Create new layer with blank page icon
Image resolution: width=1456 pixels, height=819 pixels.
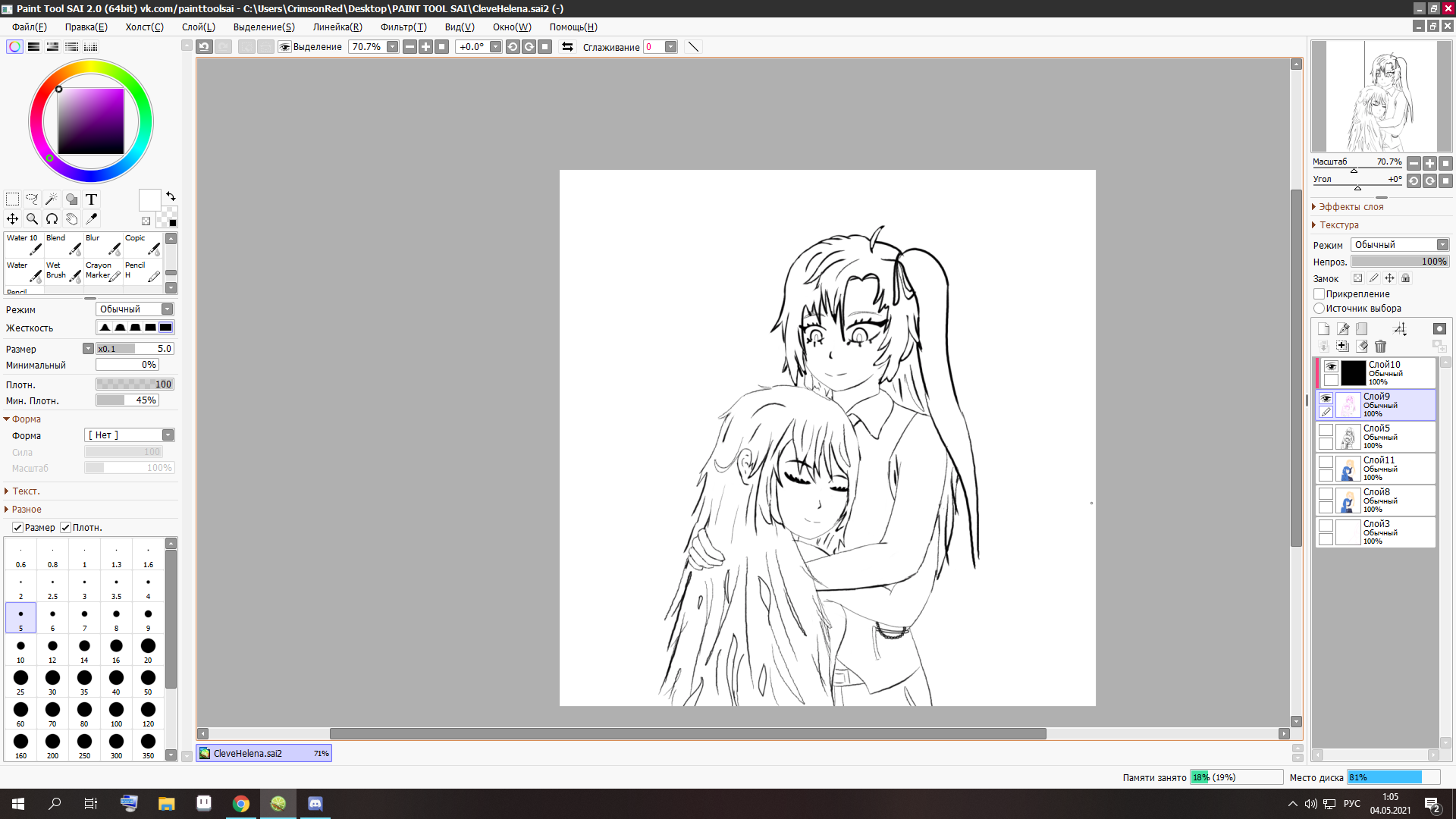(1323, 329)
